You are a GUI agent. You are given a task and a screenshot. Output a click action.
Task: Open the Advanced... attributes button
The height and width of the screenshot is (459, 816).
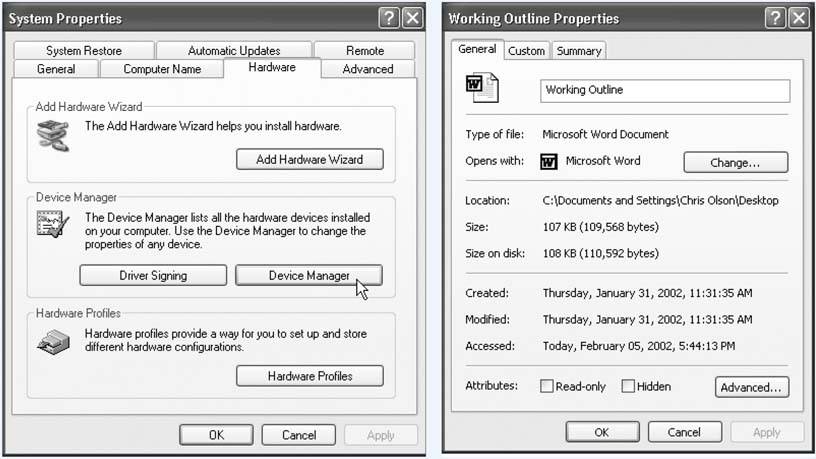(x=751, y=387)
